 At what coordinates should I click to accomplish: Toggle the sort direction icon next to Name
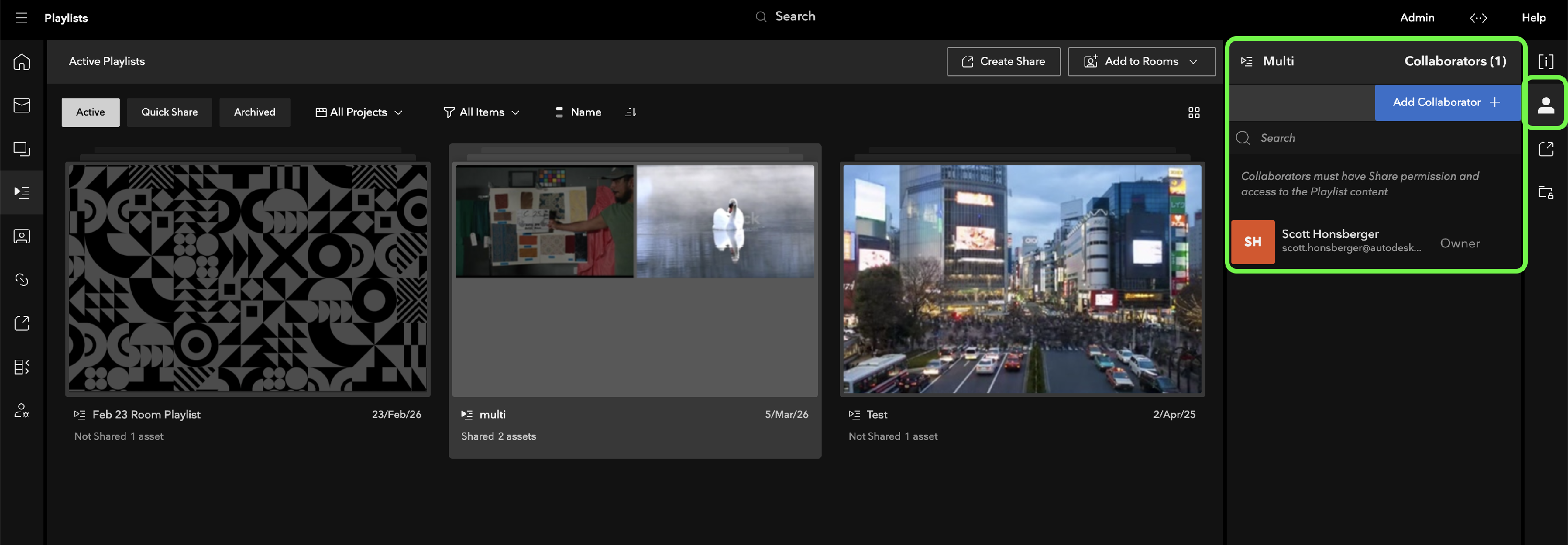click(631, 112)
